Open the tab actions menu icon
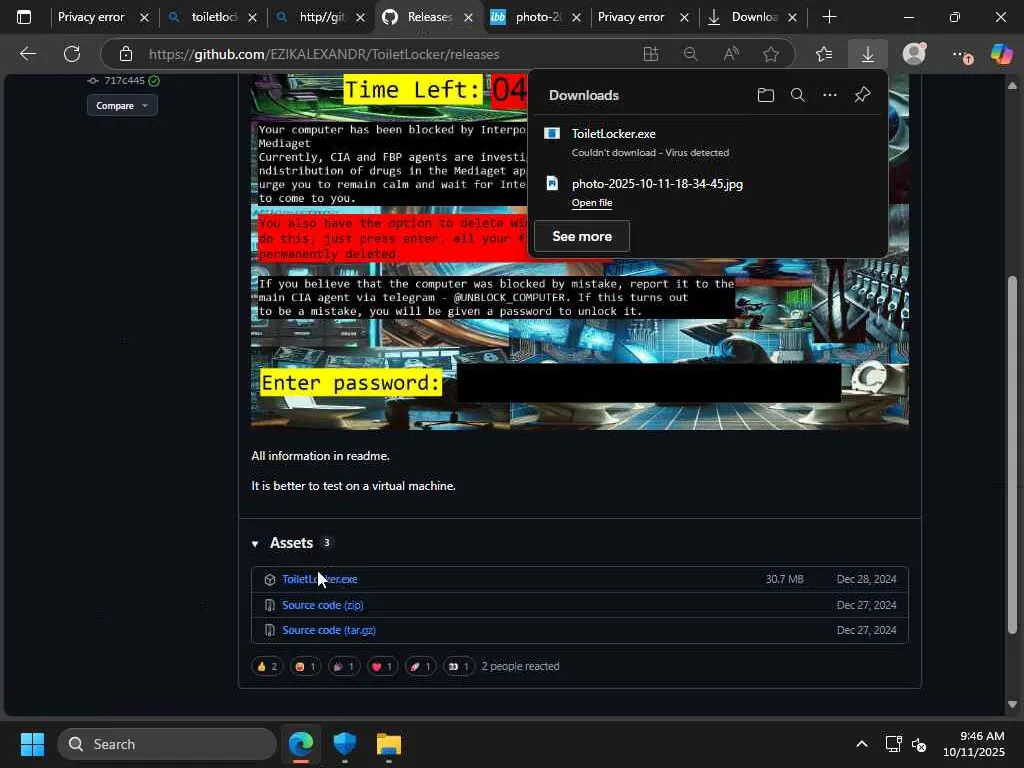The height and width of the screenshot is (768, 1024). coord(24,17)
